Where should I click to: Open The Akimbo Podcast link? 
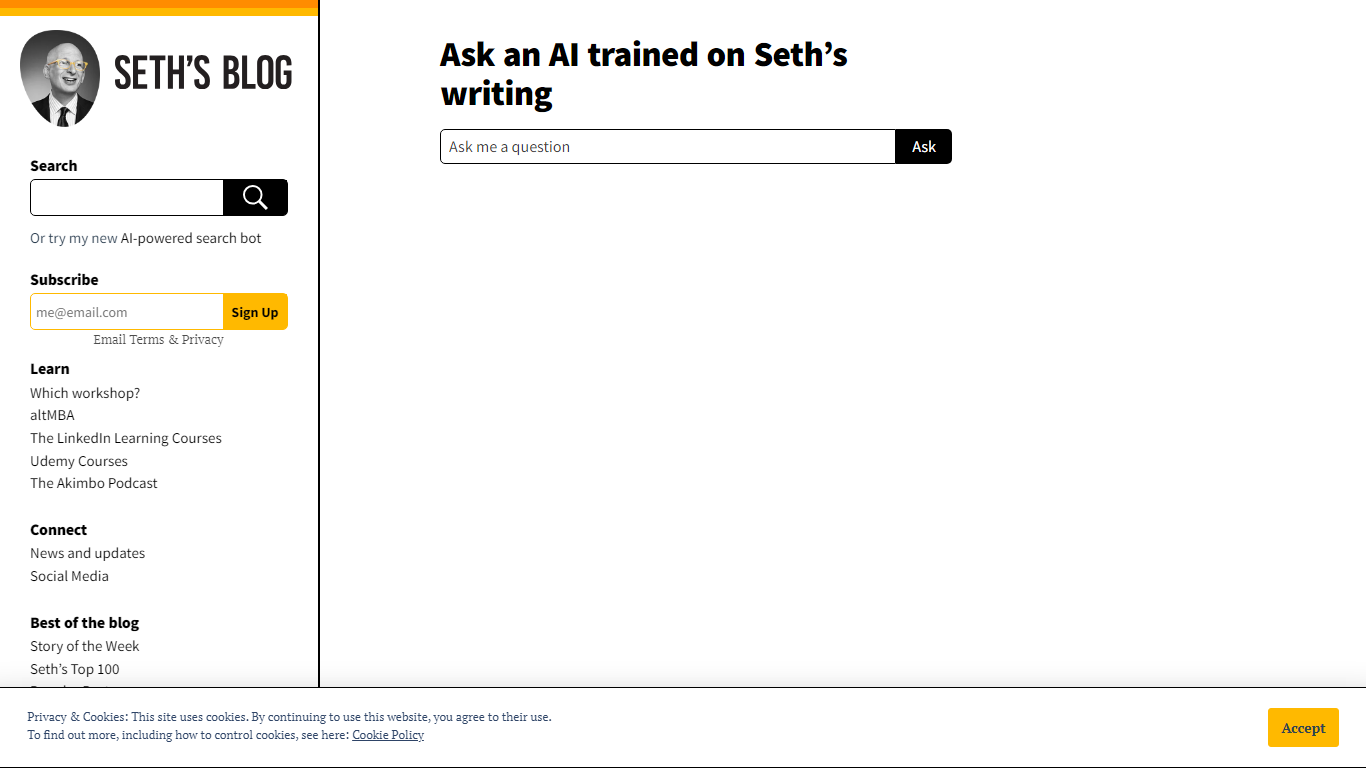94,483
